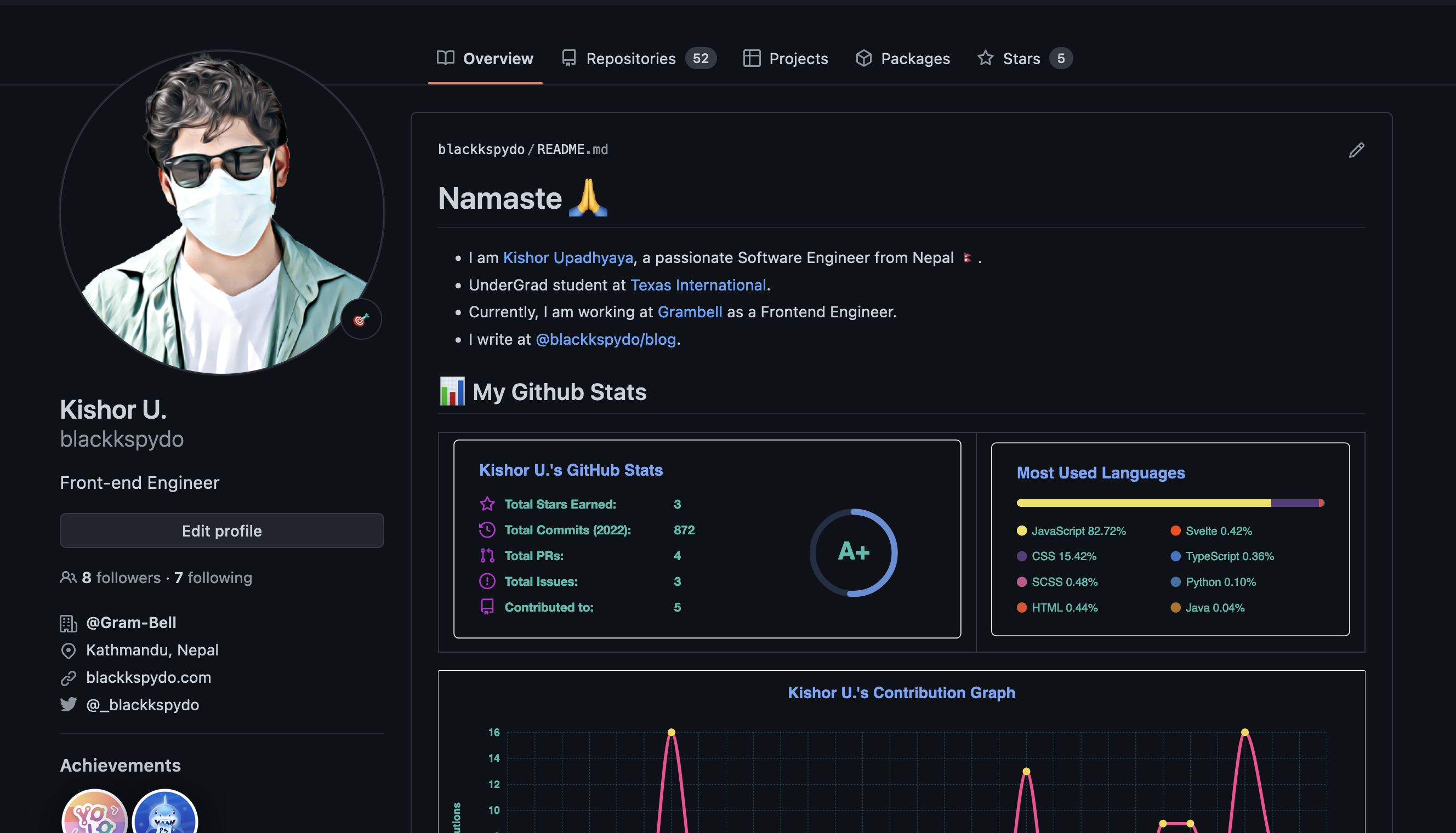Click the Projects table icon
The width and height of the screenshot is (1456, 833).
click(x=751, y=58)
